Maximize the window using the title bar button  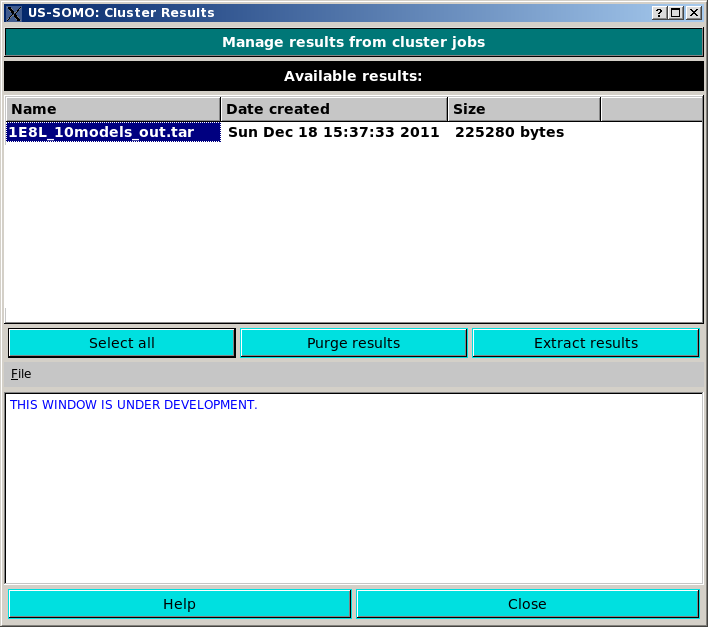tap(676, 13)
